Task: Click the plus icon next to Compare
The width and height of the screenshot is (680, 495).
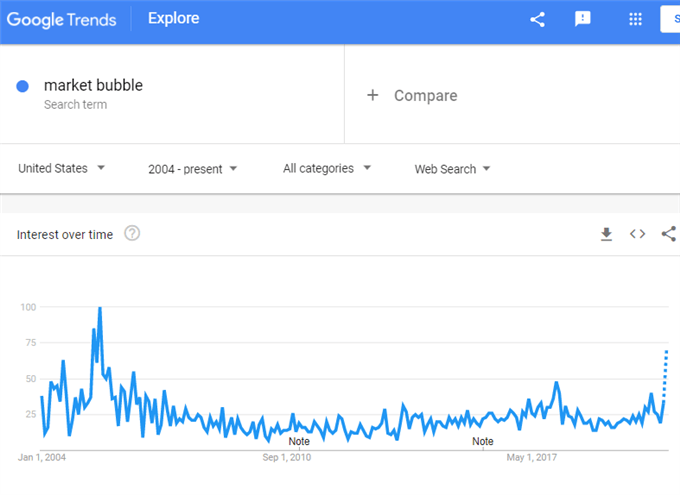Action: click(x=373, y=95)
